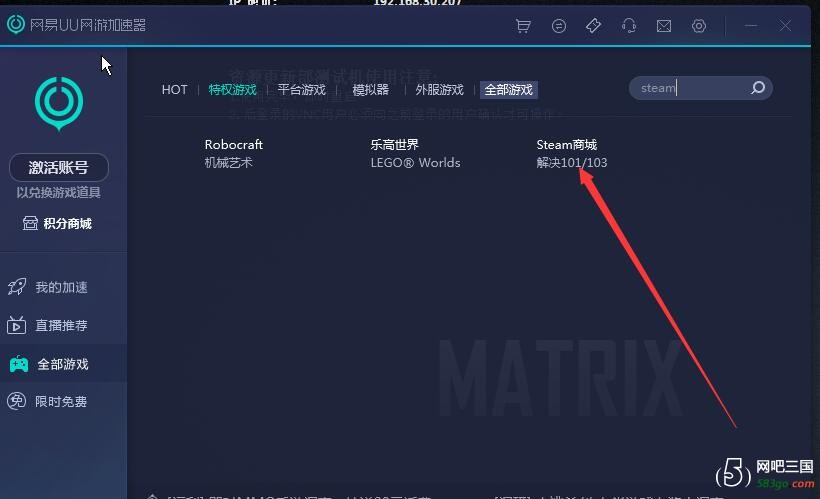Click the 免 icon beside 限时免费
The image size is (820, 499).
(16, 401)
